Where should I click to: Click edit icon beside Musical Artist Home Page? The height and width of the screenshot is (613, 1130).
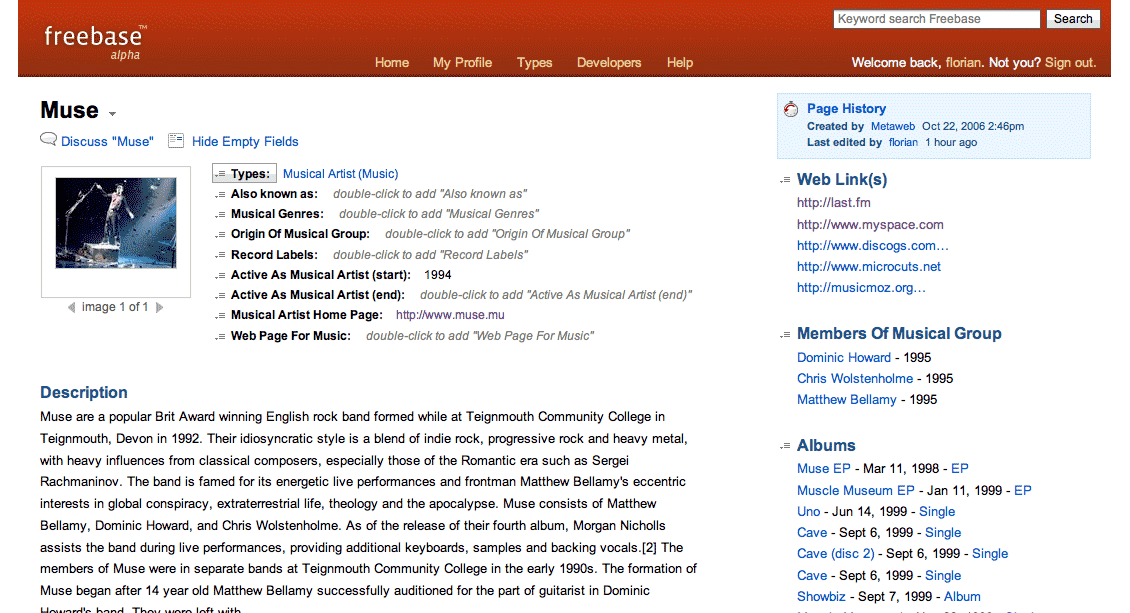(x=221, y=316)
